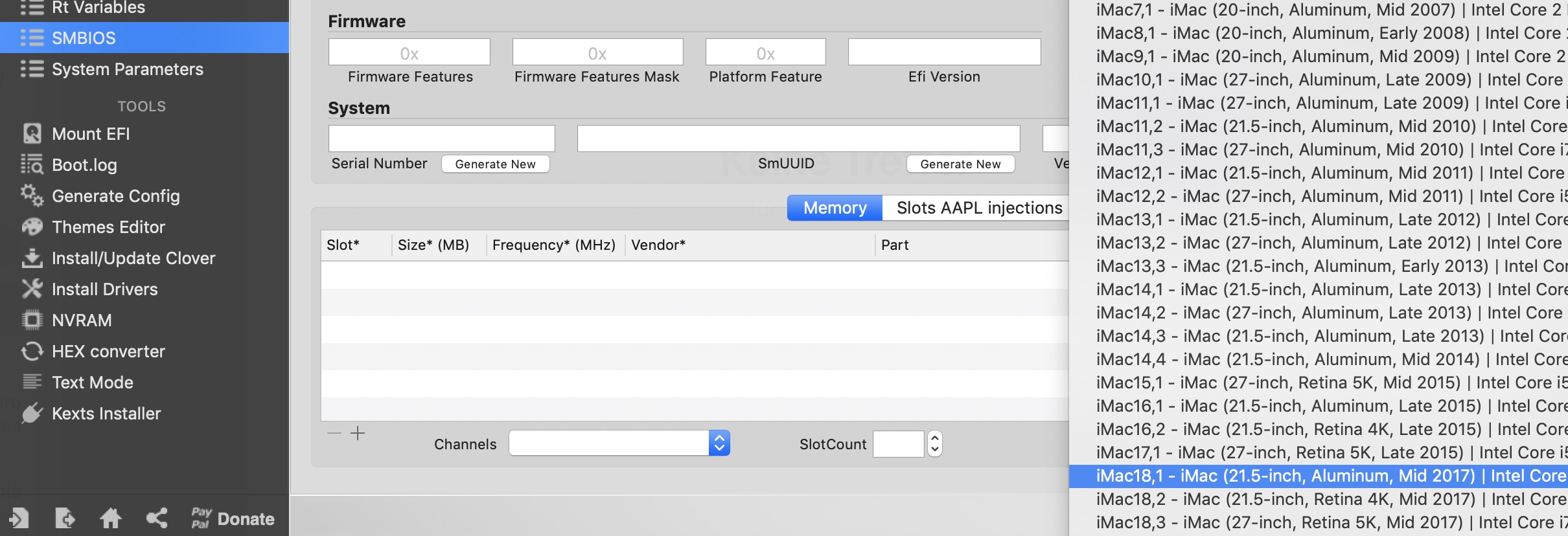Open the Channels dropdown

click(619, 443)
